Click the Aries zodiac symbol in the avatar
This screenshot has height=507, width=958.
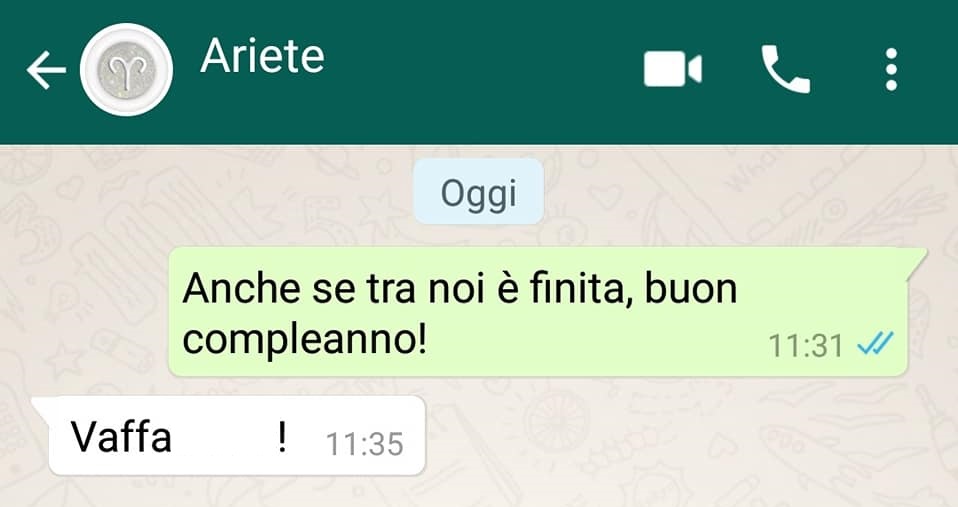pyautogui.click(x=126, y=70)
